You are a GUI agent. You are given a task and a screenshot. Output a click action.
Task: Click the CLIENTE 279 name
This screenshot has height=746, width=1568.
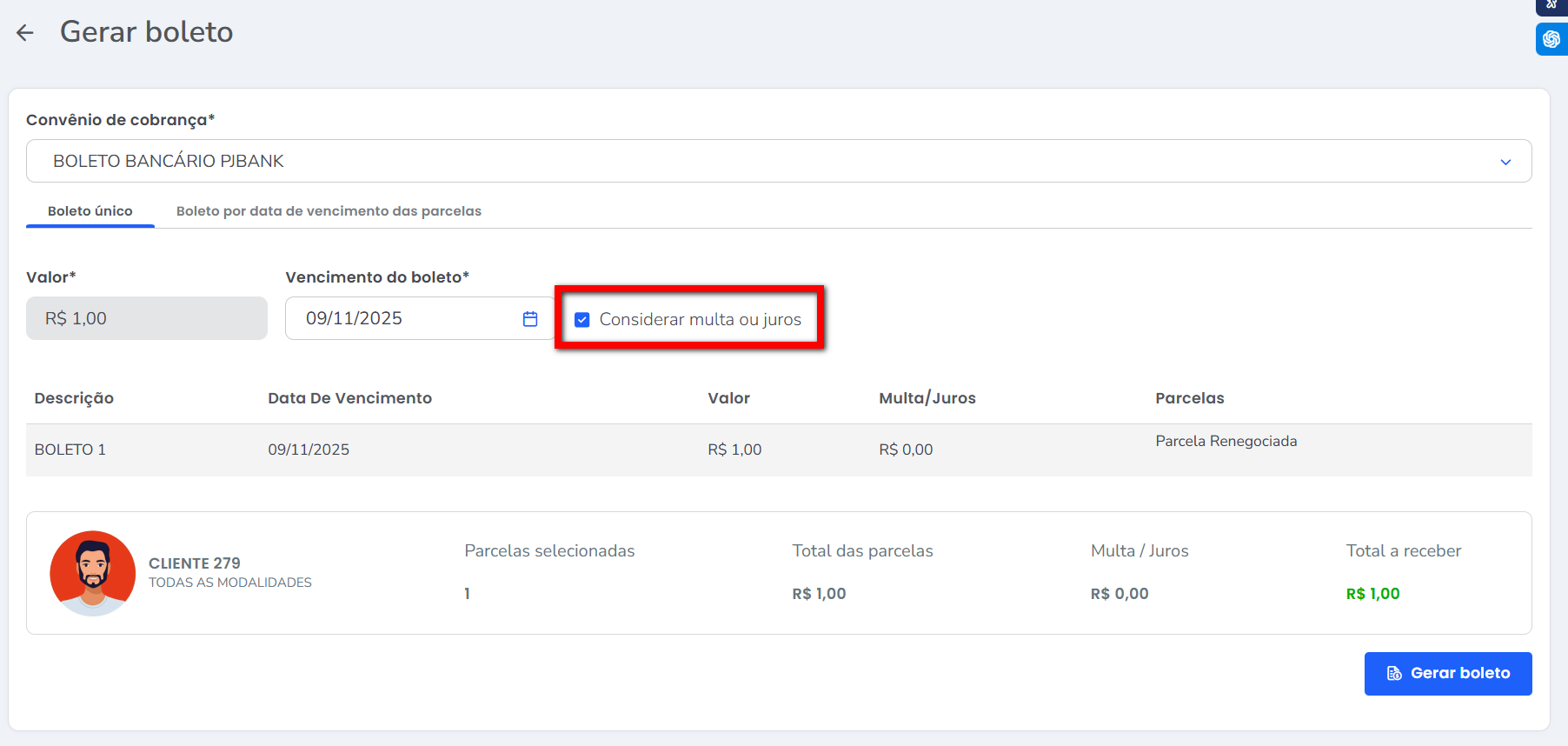(195, 563)
